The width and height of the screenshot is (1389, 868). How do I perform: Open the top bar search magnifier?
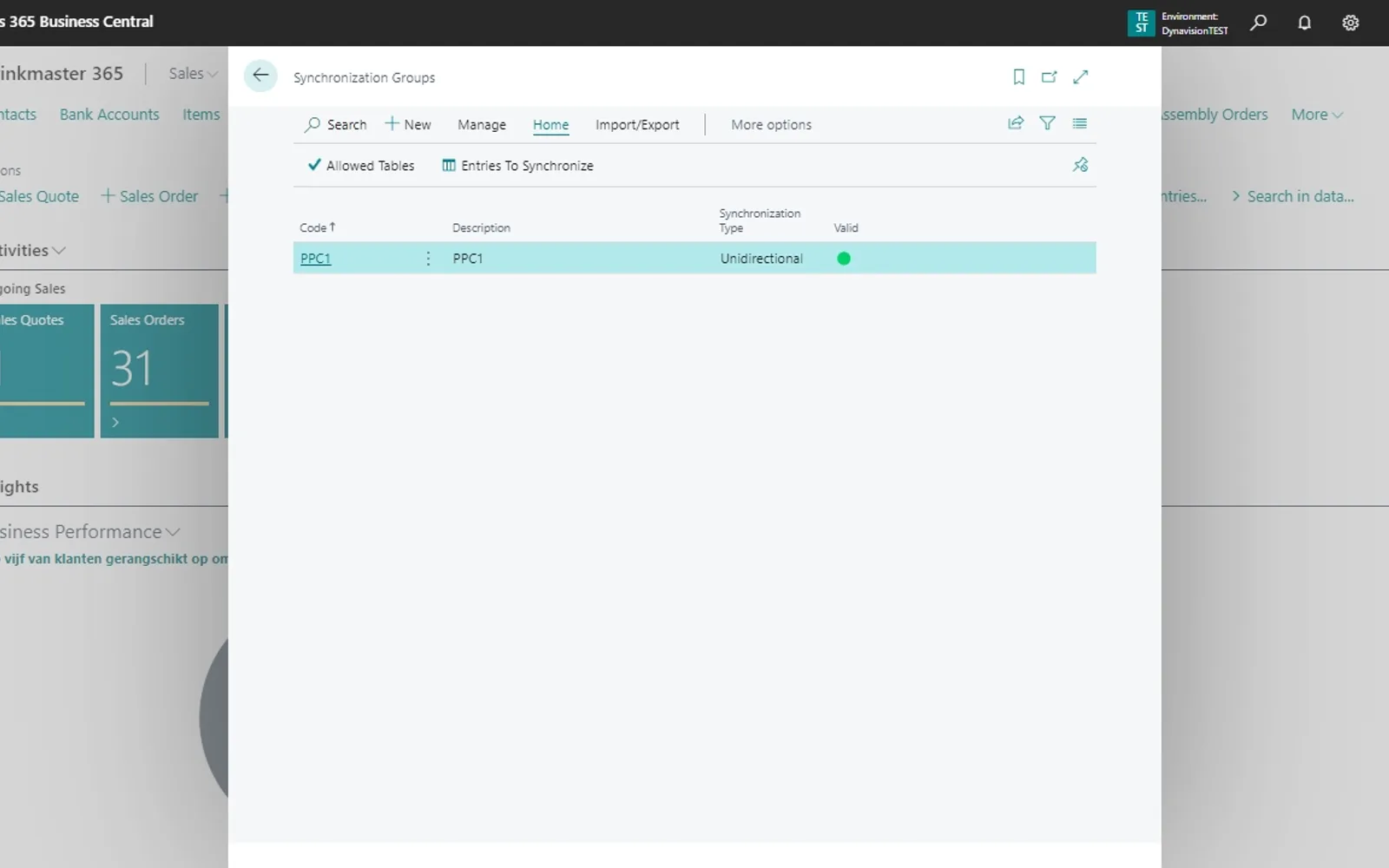[x=1259, y=23]
